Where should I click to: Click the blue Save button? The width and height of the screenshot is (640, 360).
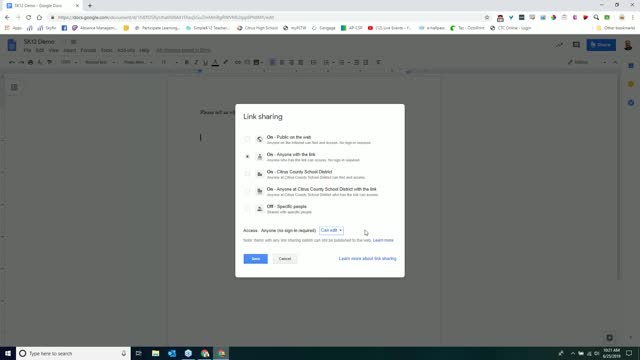coord(256,259)
